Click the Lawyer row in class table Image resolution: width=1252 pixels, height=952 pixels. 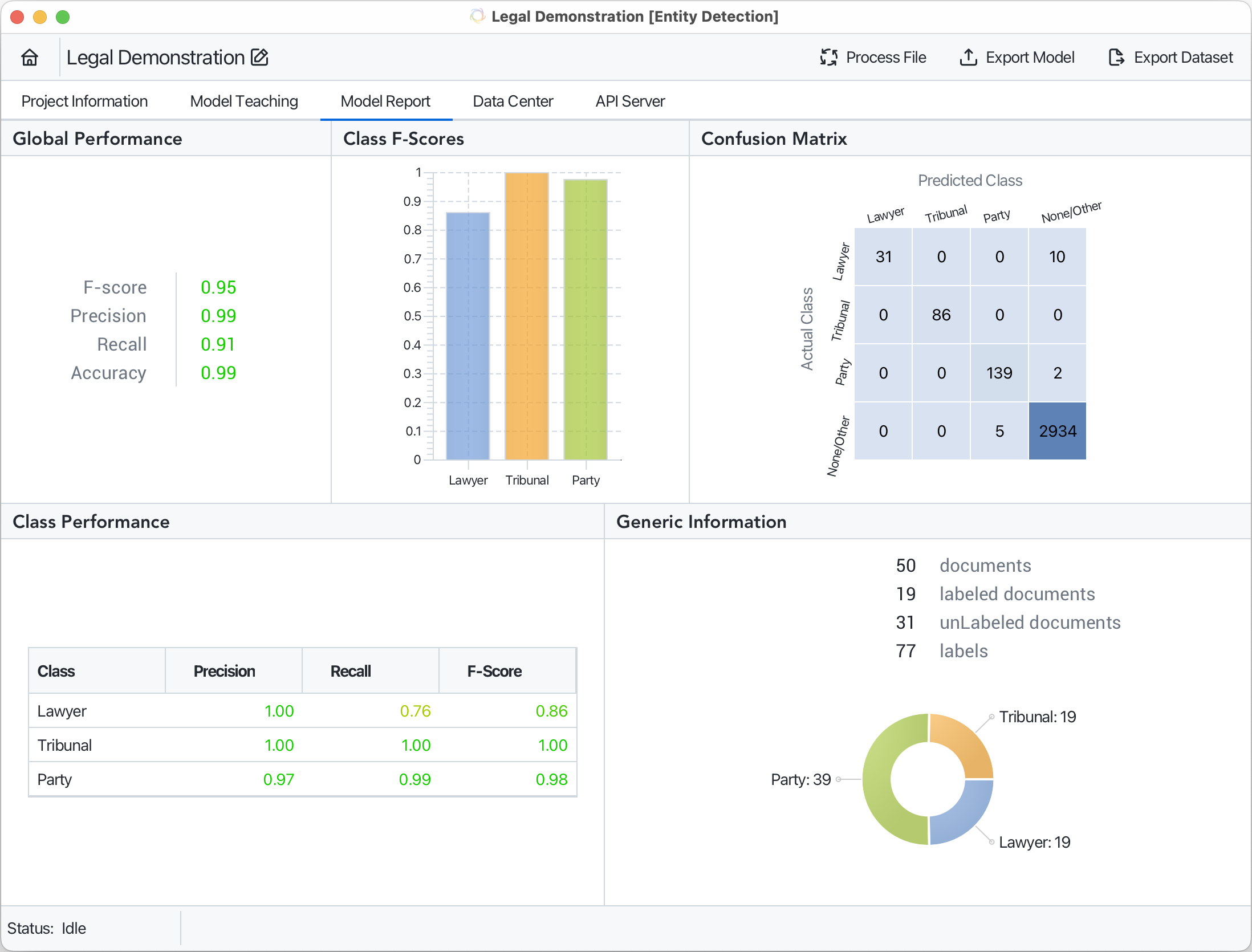[x=302, y=711]
